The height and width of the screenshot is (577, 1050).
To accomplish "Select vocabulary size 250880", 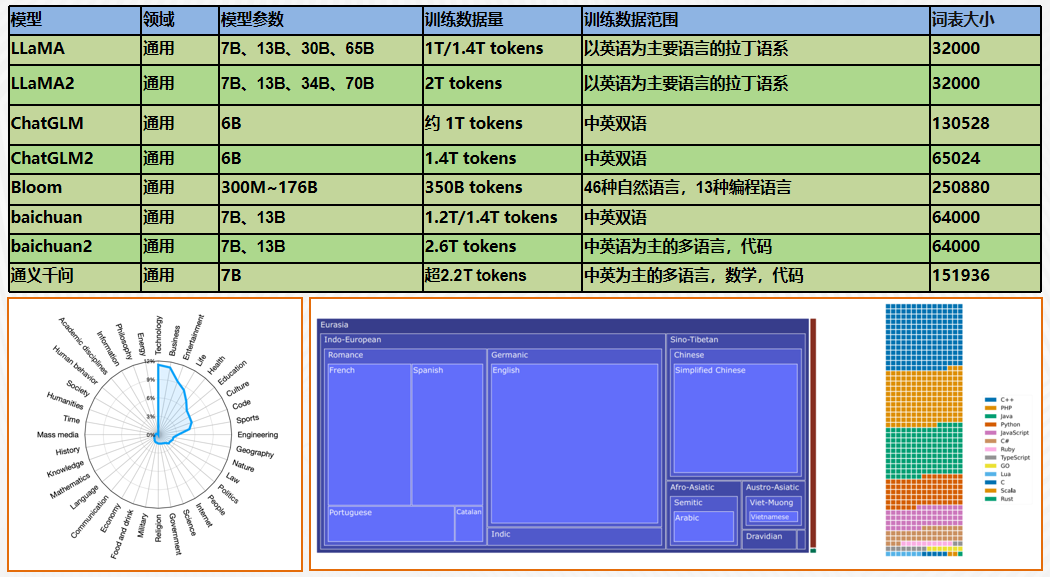I will tap(985, 188).
